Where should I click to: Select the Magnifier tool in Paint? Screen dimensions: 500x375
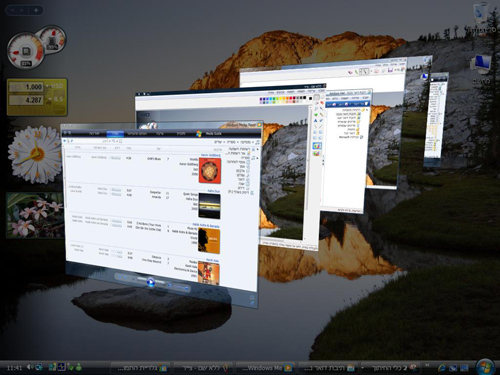click(316, 109)
